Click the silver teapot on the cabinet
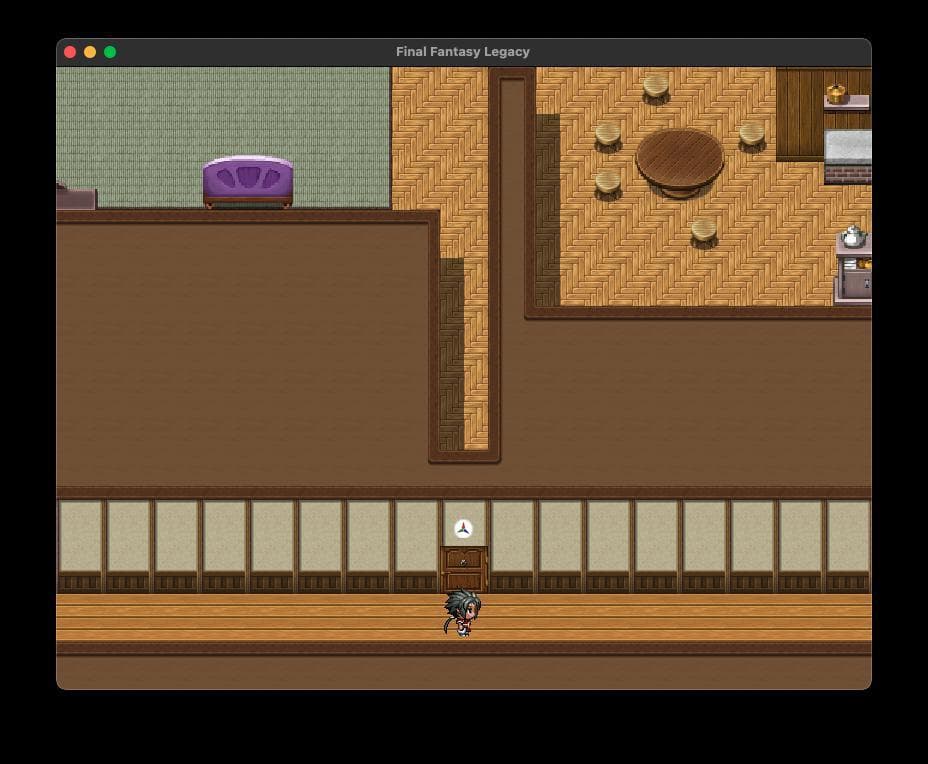This screenshot has width=928, height=764. 853,236
